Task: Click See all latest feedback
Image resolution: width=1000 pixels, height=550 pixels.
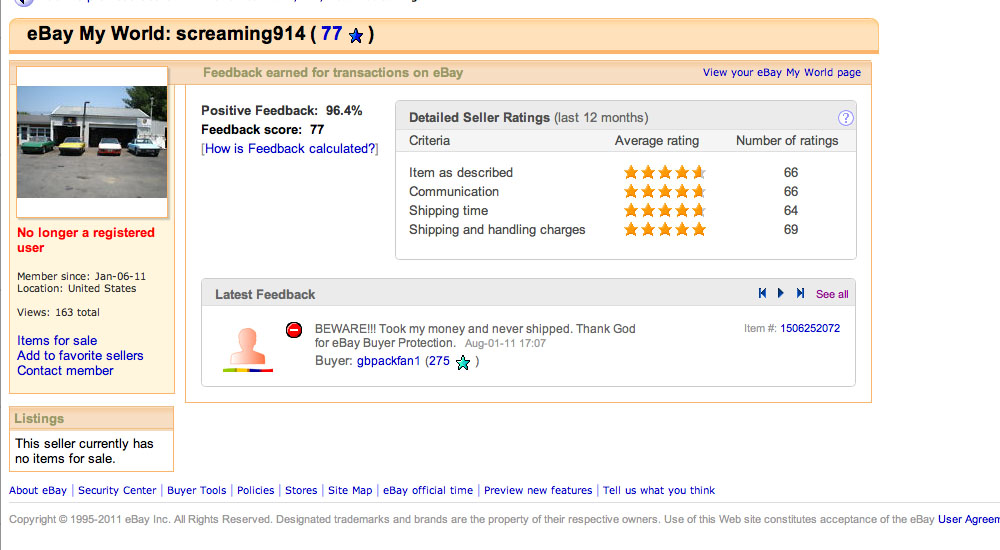Action: tap(832, 294)
